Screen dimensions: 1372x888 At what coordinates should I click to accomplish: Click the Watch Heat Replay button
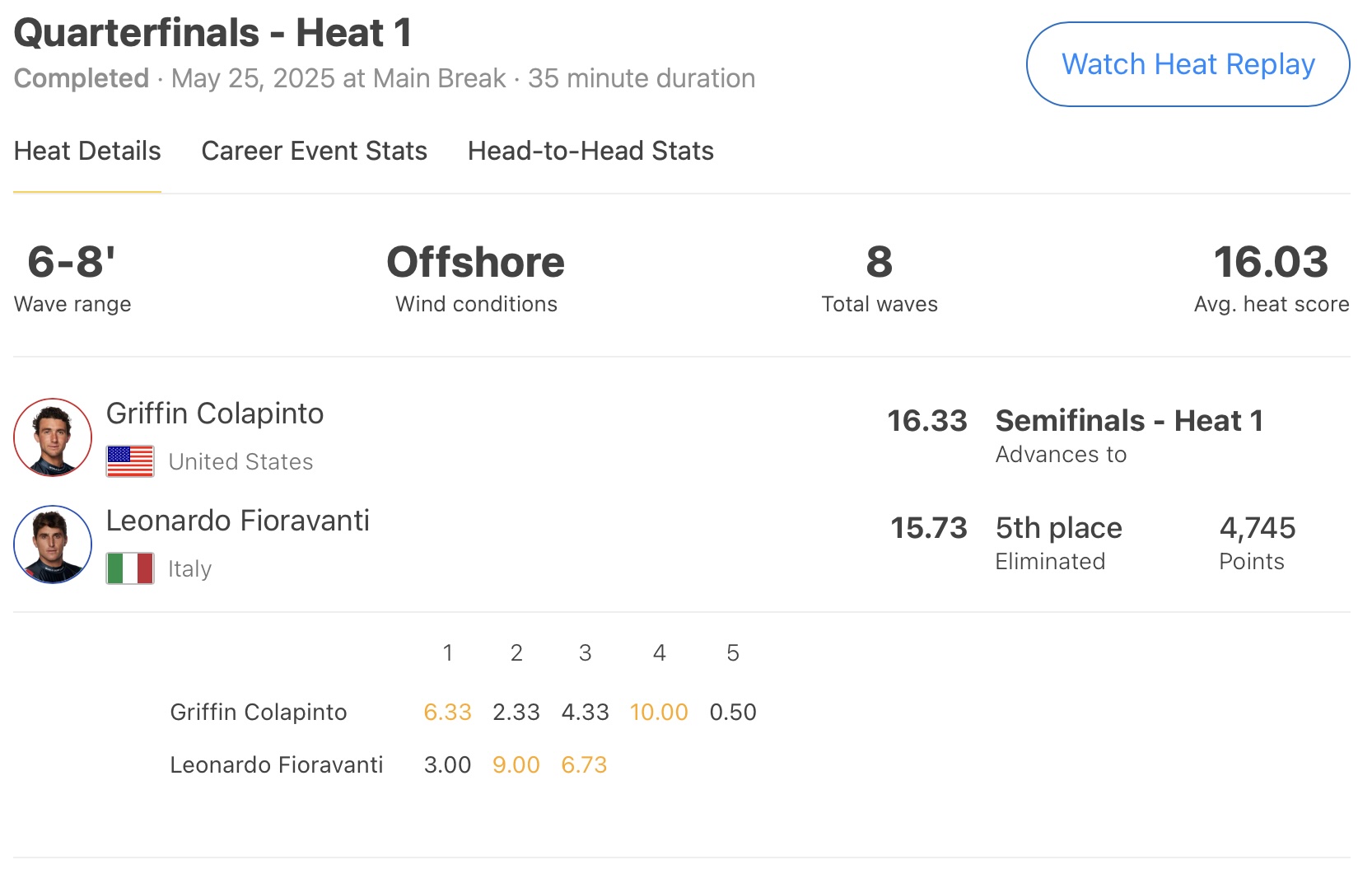tap(1188, 64)
